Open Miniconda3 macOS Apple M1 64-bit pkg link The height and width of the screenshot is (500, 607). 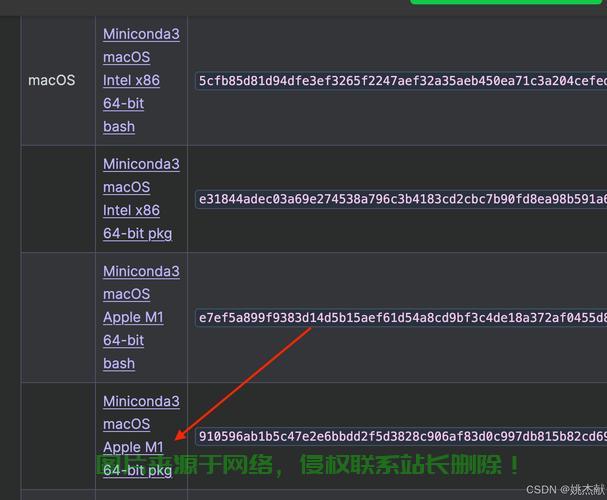(141, 436)
